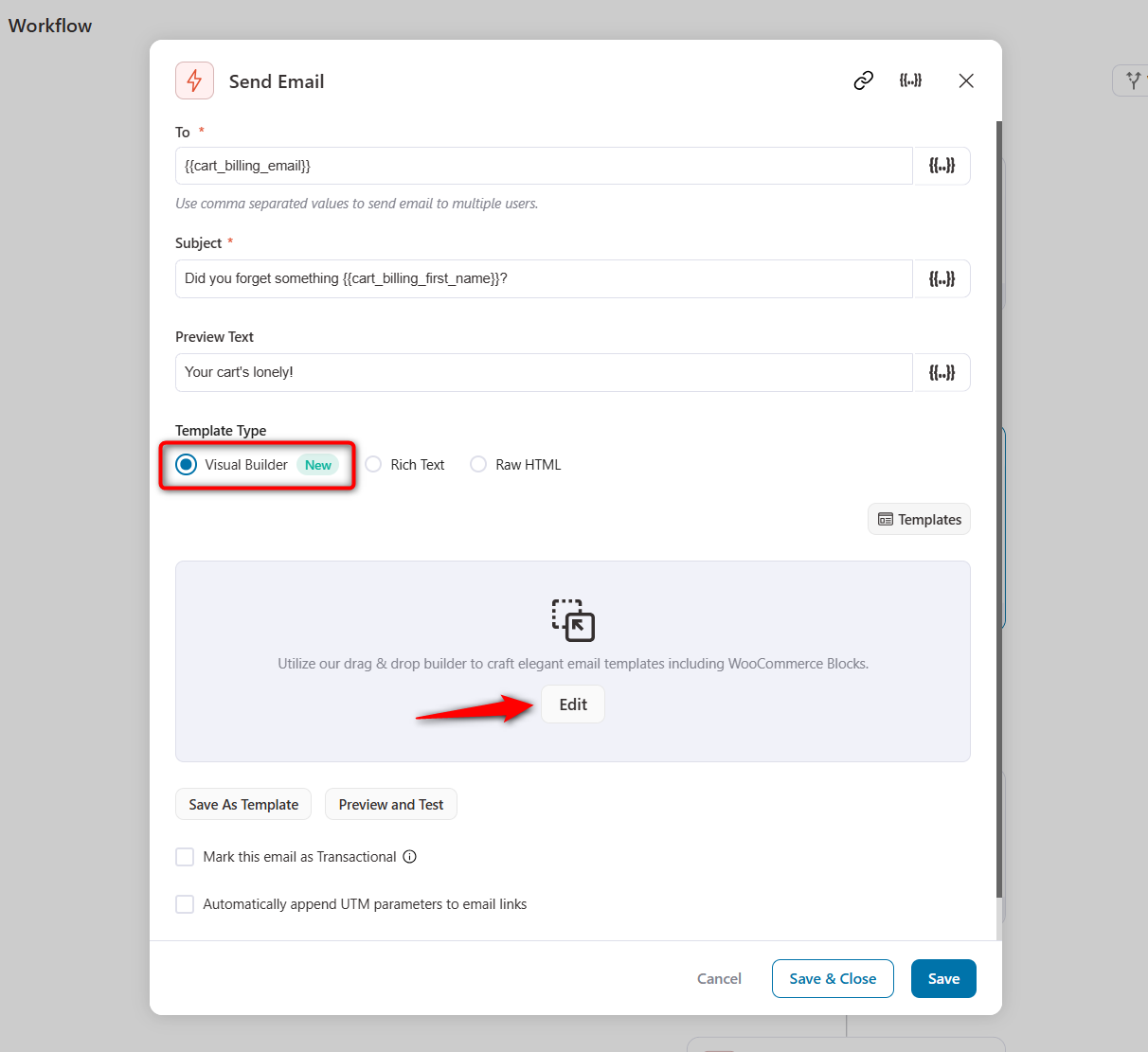Open merge tags for the Preview Text field

point(942,372)
